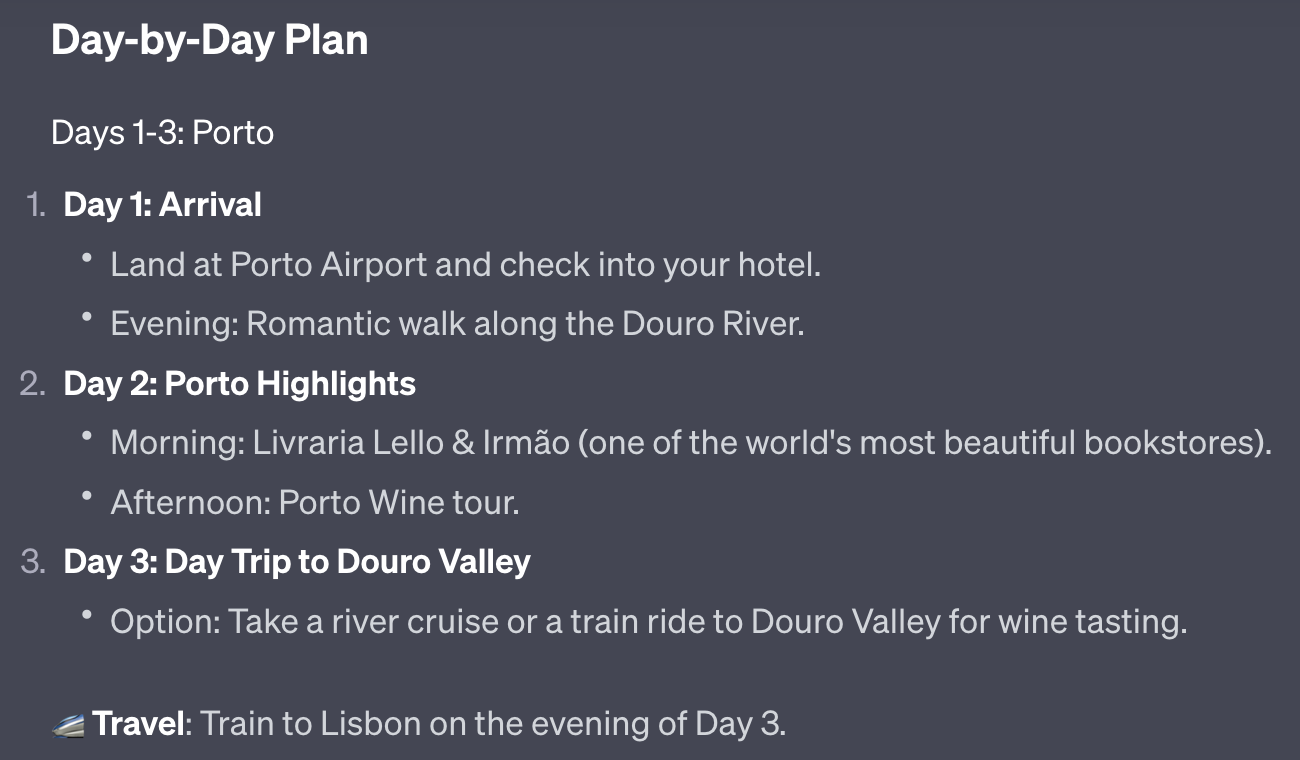Screen dimensions: 1300x760
Task: Click "Evening: Romantic walk along the Douro River"
Action: click(457, 324)
